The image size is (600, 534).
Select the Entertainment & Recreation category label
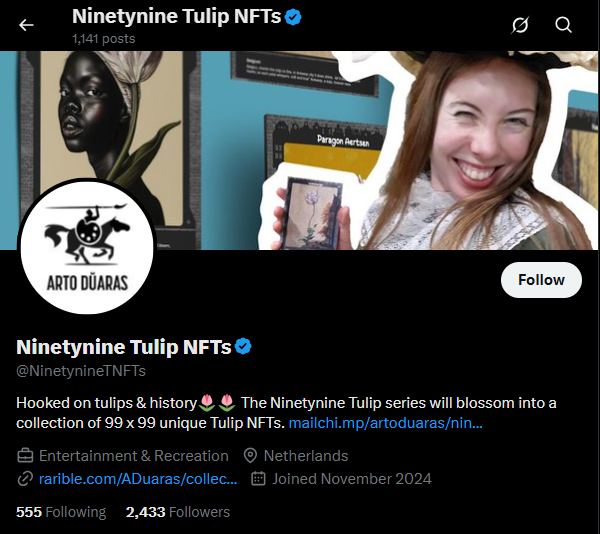pos(134,456)
